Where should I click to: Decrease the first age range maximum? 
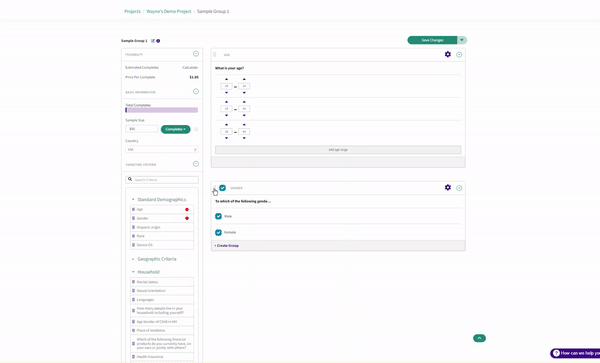[x=244, y=93]
